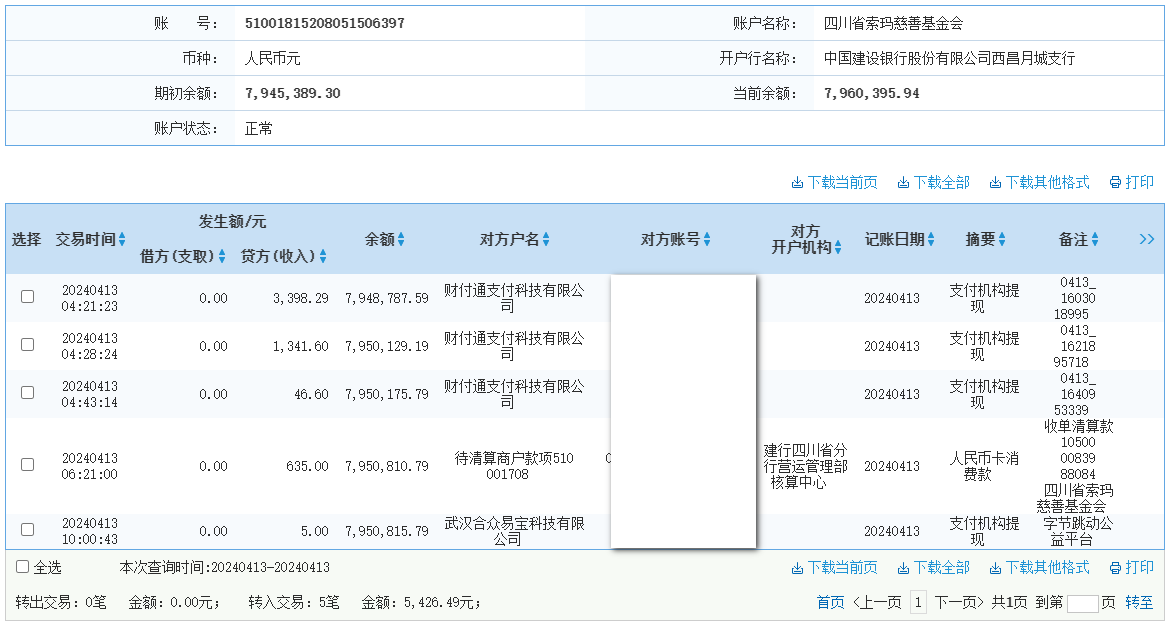
Task: Sort by 对方账号 column arrows
Action: 707,240
